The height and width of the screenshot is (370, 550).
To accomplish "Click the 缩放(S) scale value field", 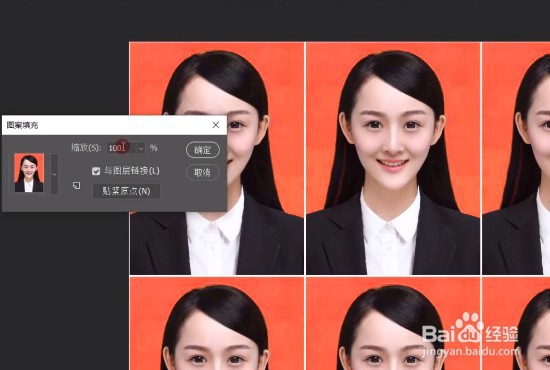I will (x=122, y=148).
